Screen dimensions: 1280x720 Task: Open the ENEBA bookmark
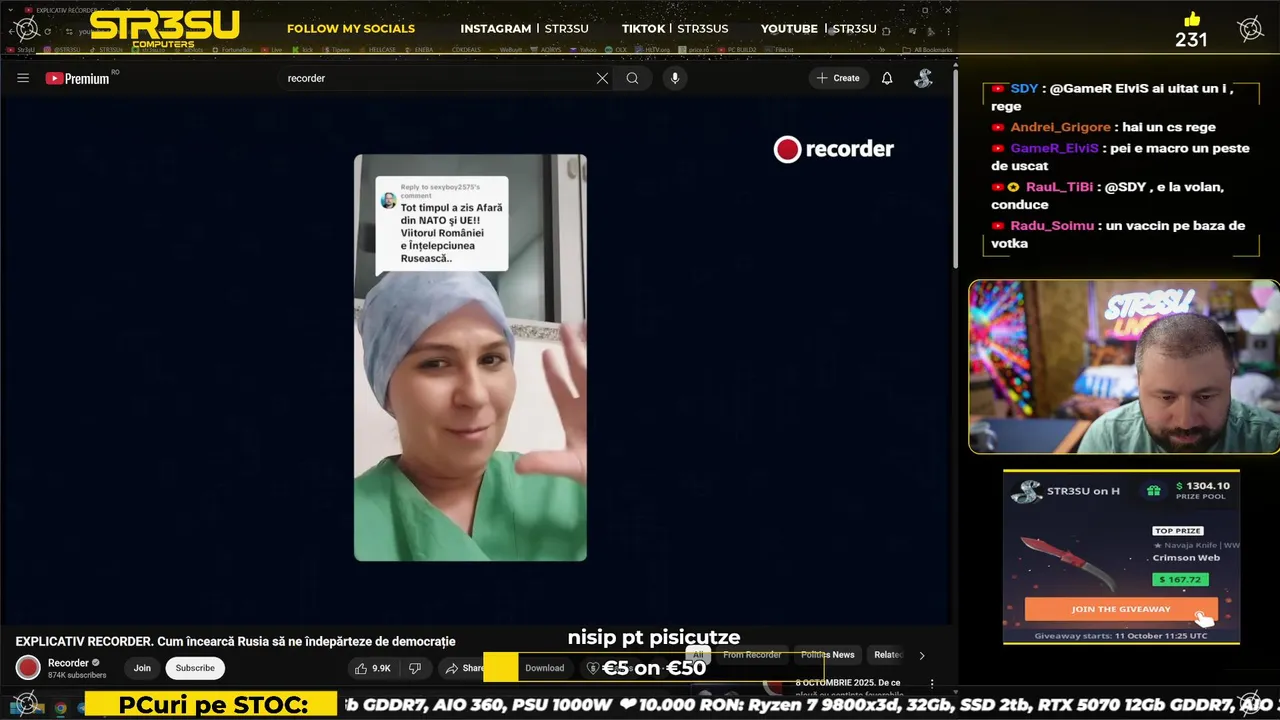(x=421, y=49)
